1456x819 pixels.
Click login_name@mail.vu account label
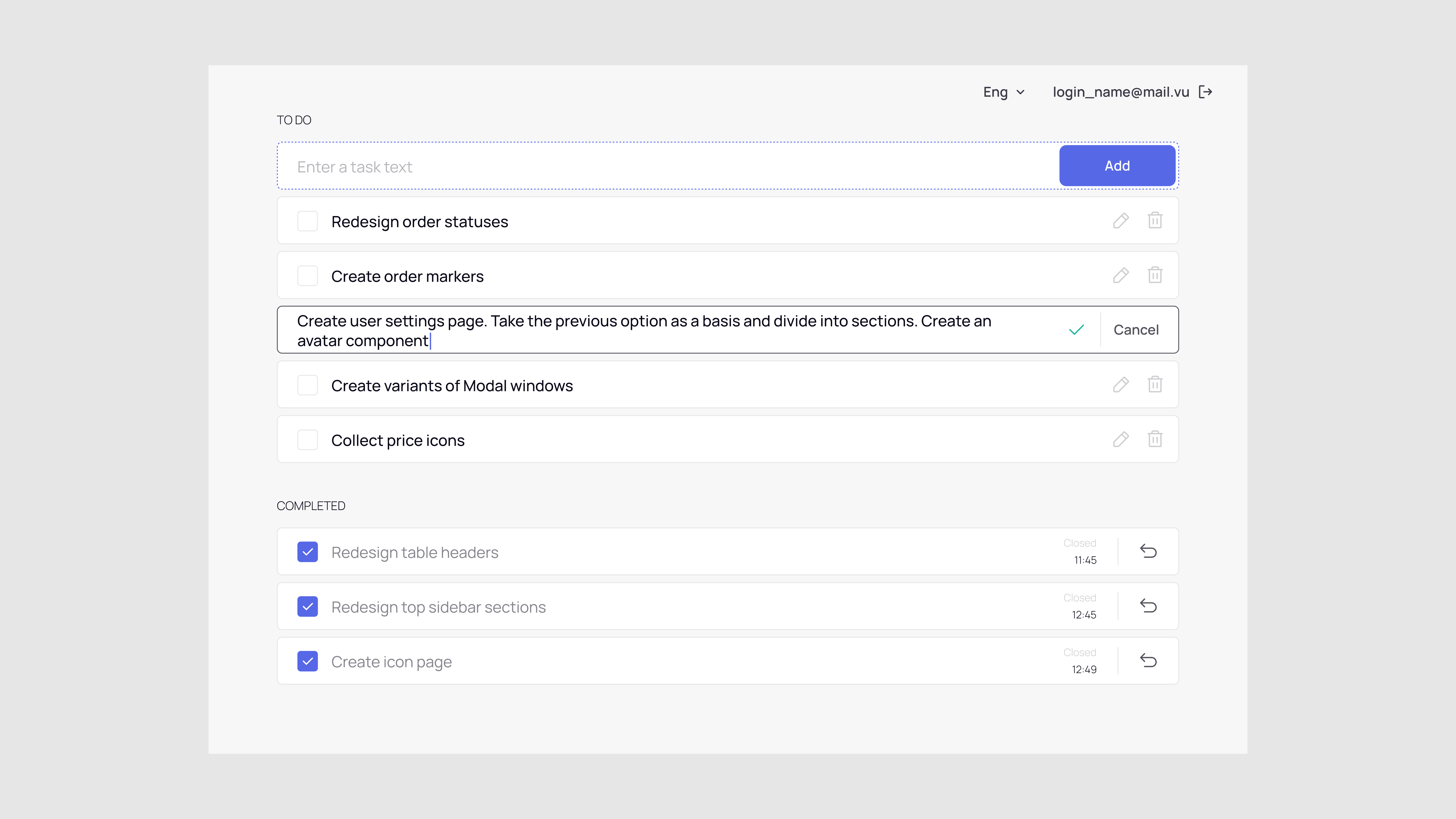point(1121,92)
